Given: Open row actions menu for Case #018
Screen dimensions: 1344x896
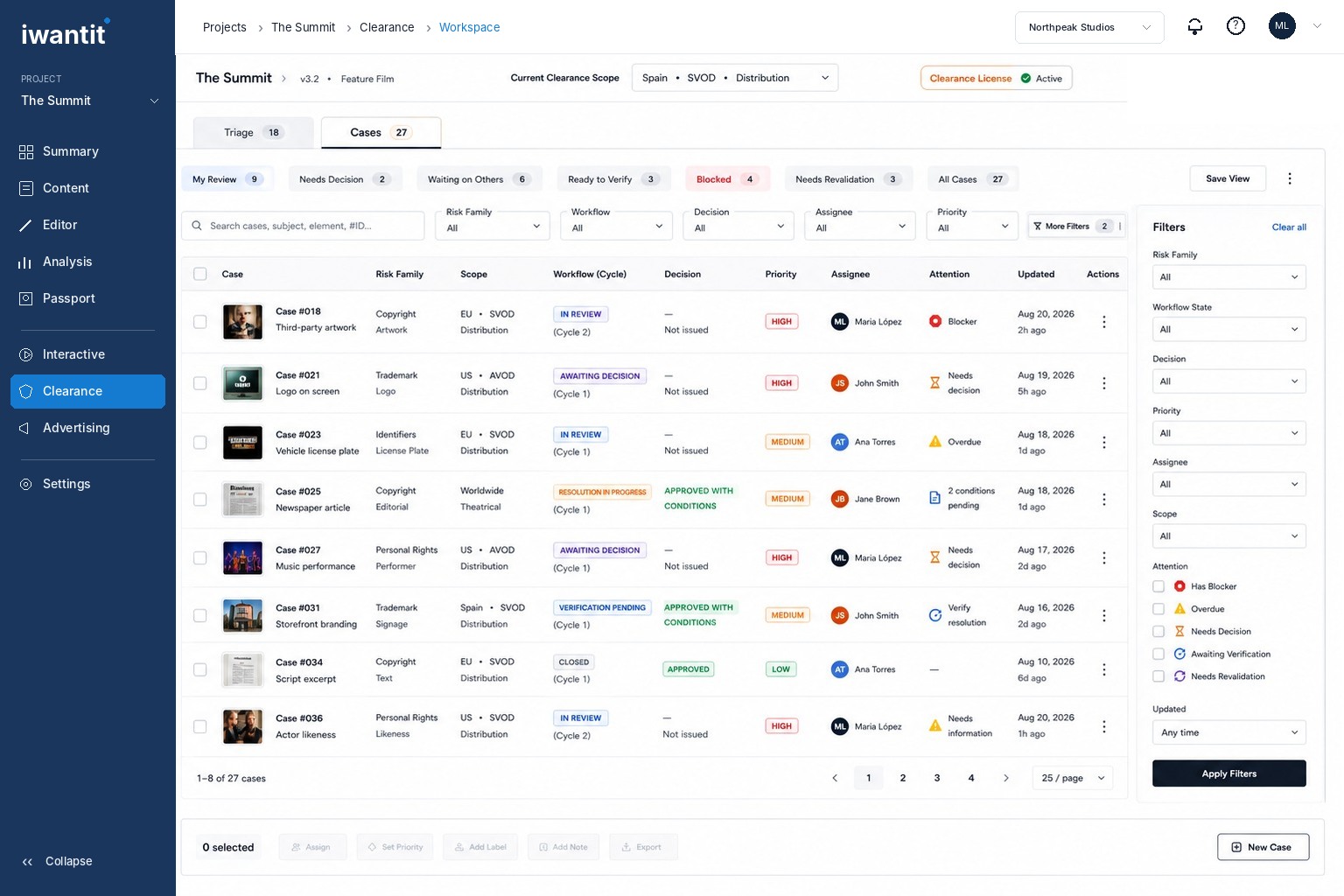Looking at the screenshot, I should point(1104,322).
